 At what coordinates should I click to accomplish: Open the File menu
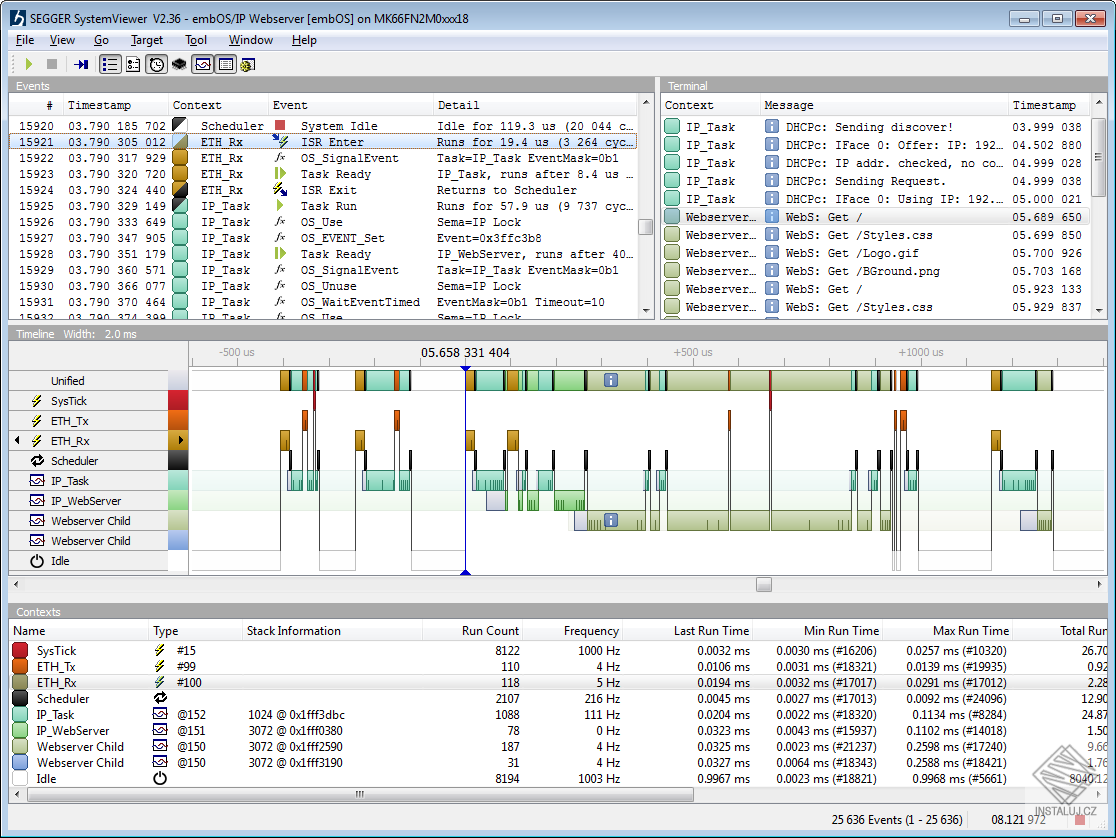click(x=25, y=40)
